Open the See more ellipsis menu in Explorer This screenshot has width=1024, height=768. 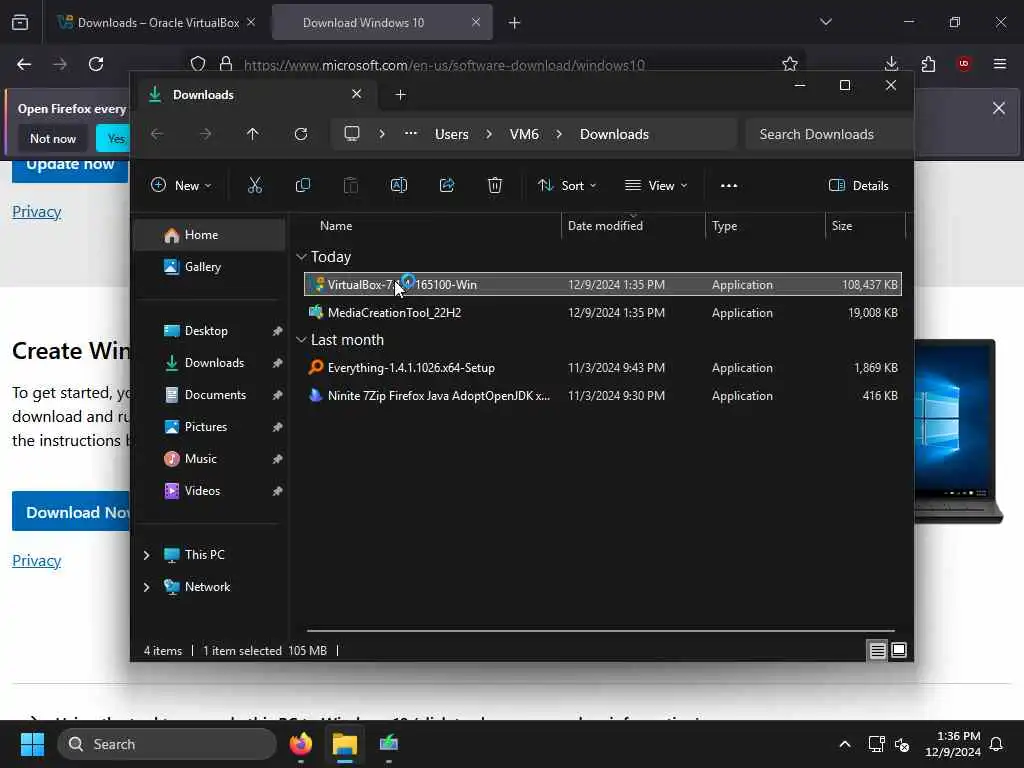pos(729,185)
